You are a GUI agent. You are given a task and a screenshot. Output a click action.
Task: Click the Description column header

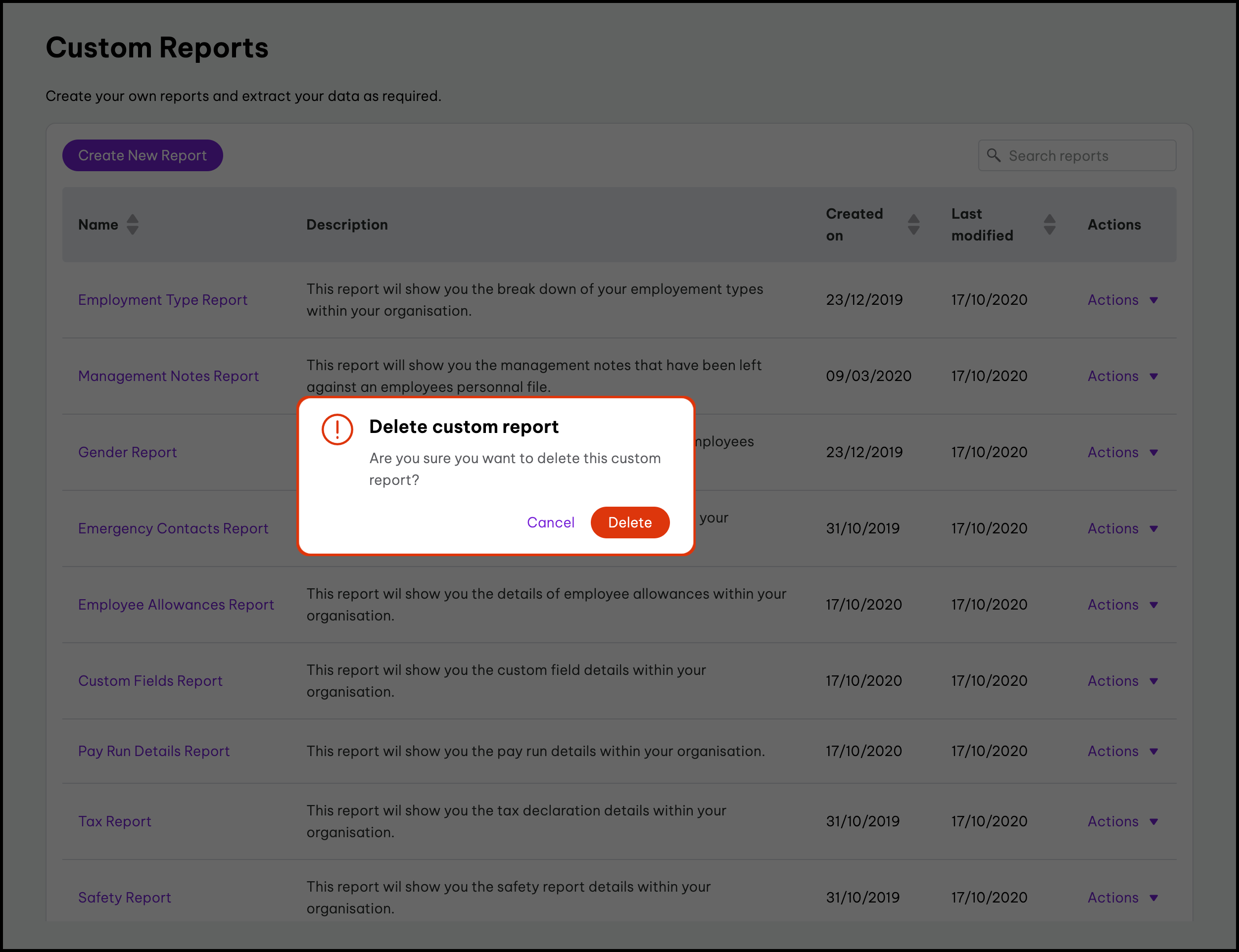[347, 225]
